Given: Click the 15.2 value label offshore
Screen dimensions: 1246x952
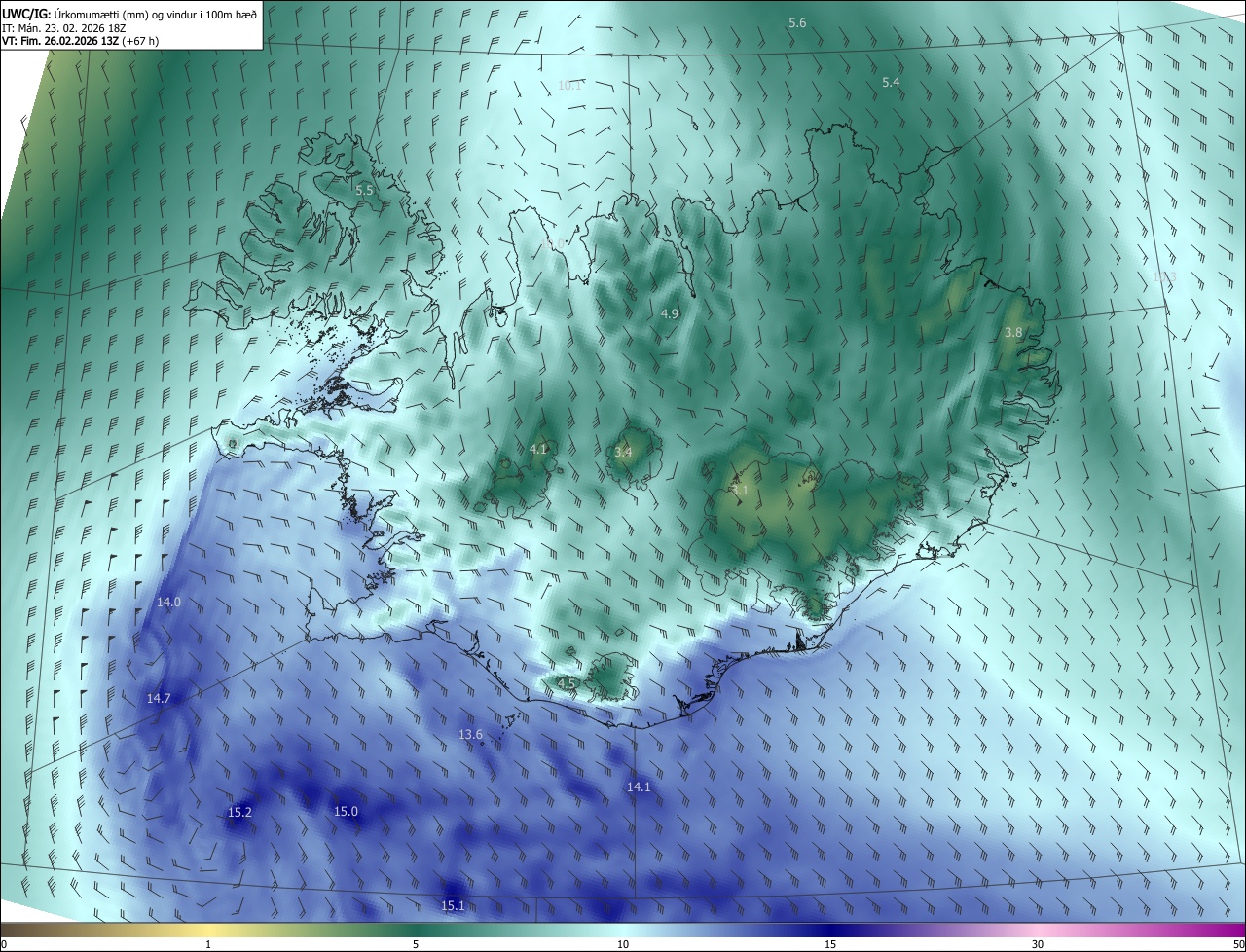Looking at the screenshot, I should tap(239, 812).
